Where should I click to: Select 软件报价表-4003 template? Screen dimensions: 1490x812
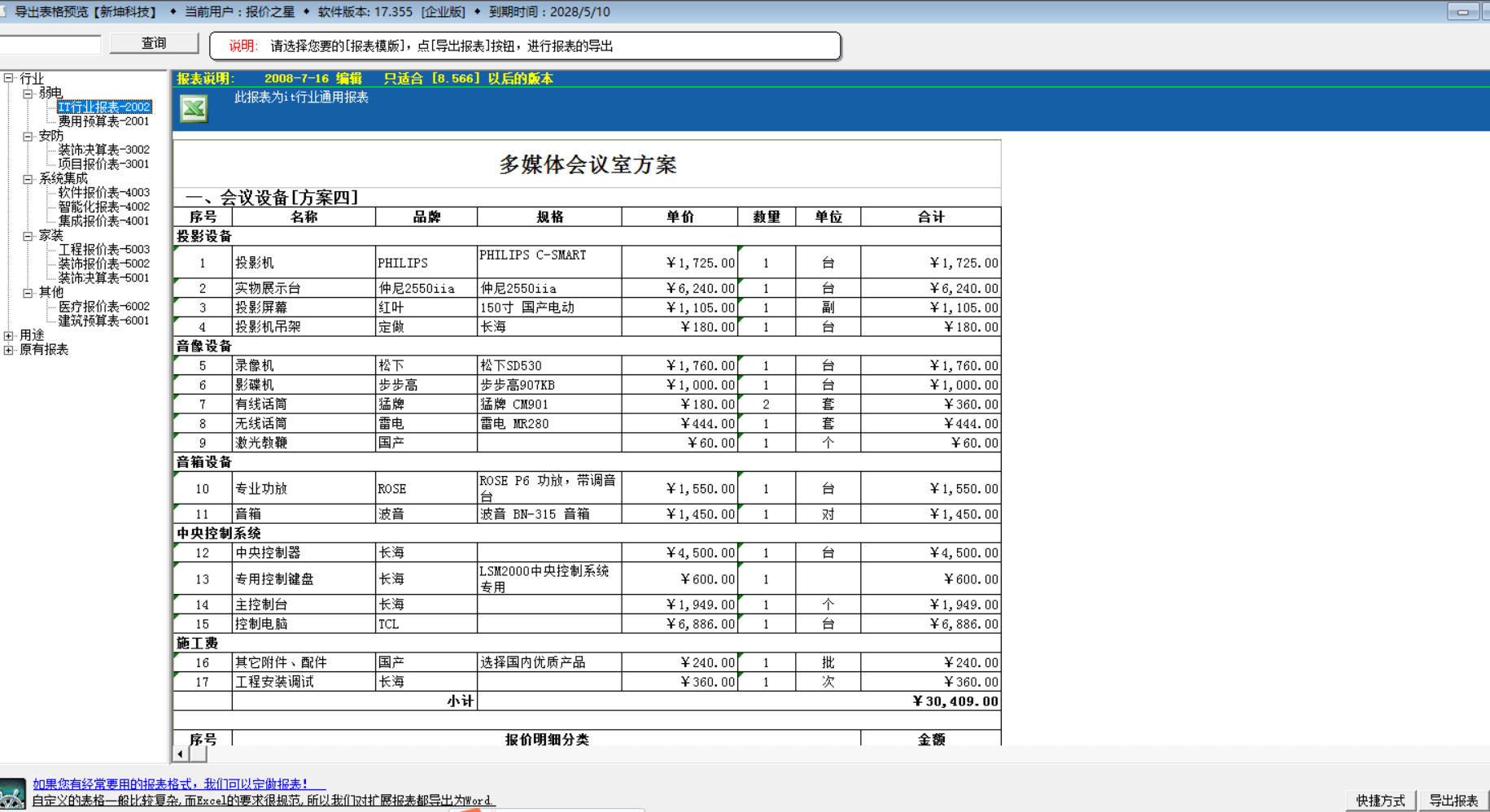(104, 192)
